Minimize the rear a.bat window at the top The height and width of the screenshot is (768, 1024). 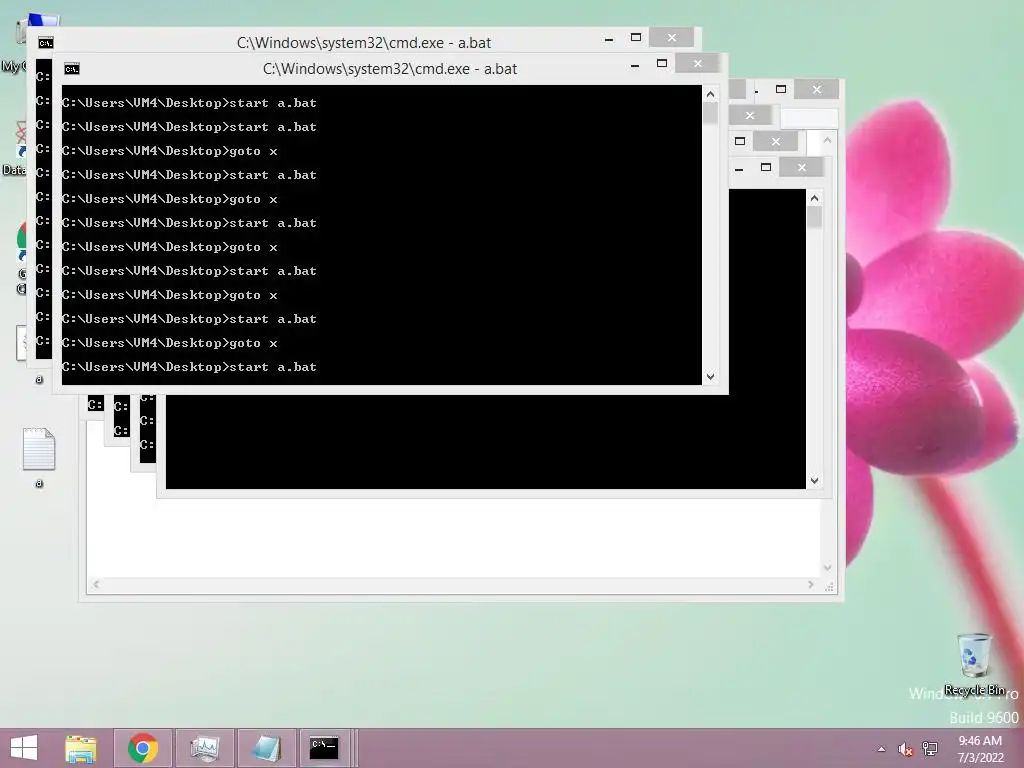coord(609,39)
